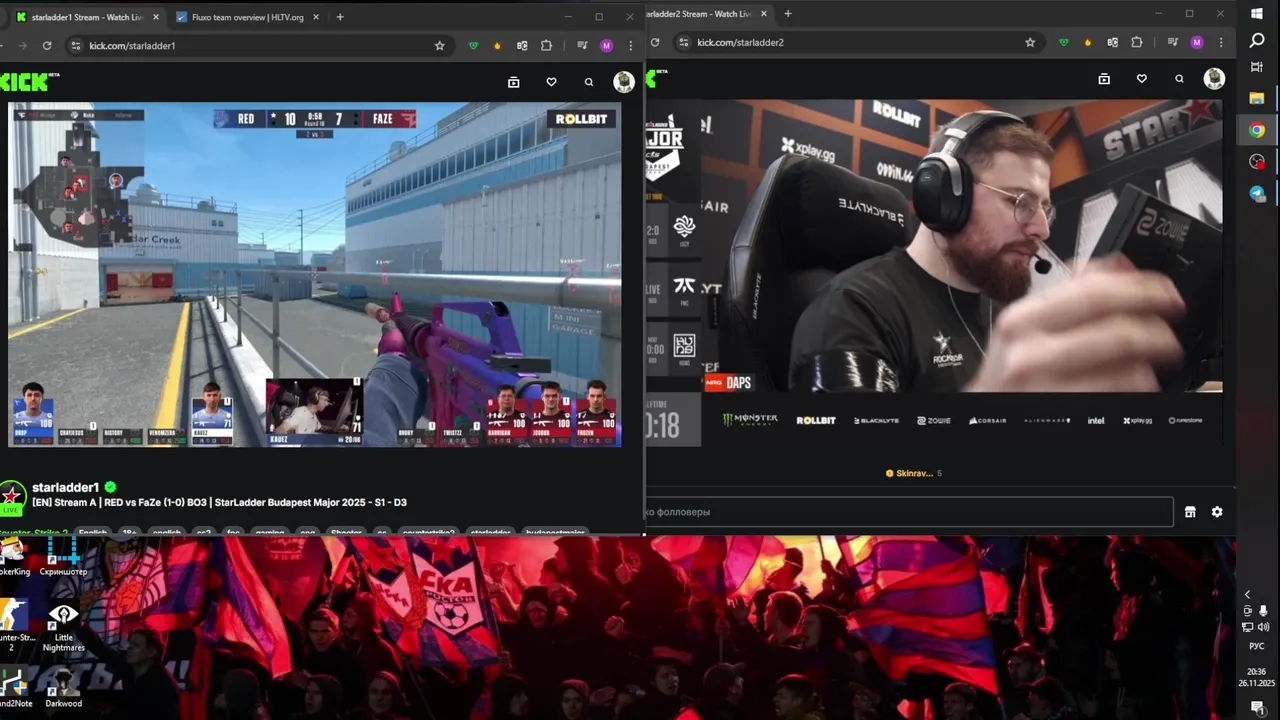
Task: Open Windows taskbar search
Action: pos(1257,40)
